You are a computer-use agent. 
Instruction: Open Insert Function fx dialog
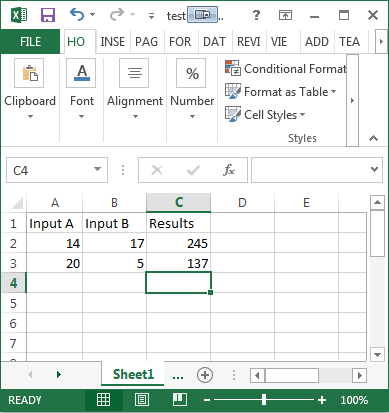pos(229,170)
